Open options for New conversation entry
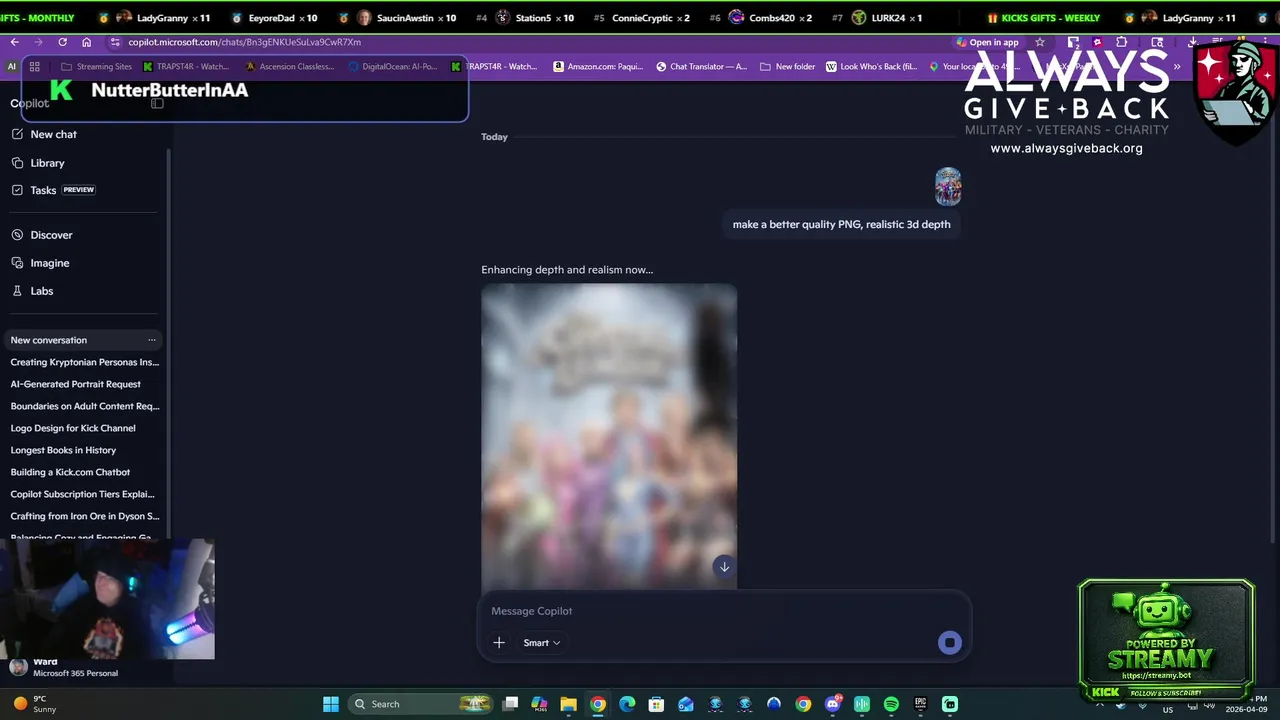Viewport: 1280px width, 720px height. (152, 340)
